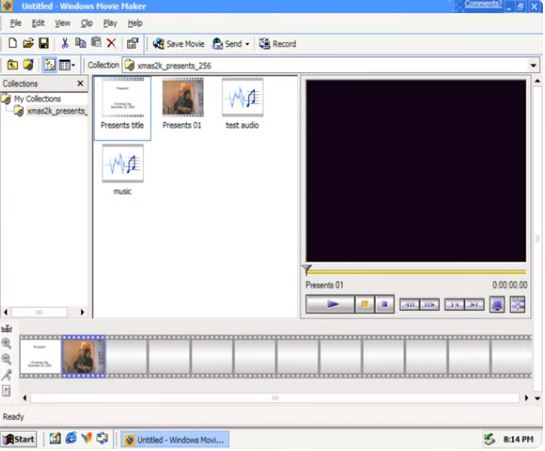The height and width of the screenshot is (451, 545).
Task: Open the View menu
Action: [x=63, y=23]
